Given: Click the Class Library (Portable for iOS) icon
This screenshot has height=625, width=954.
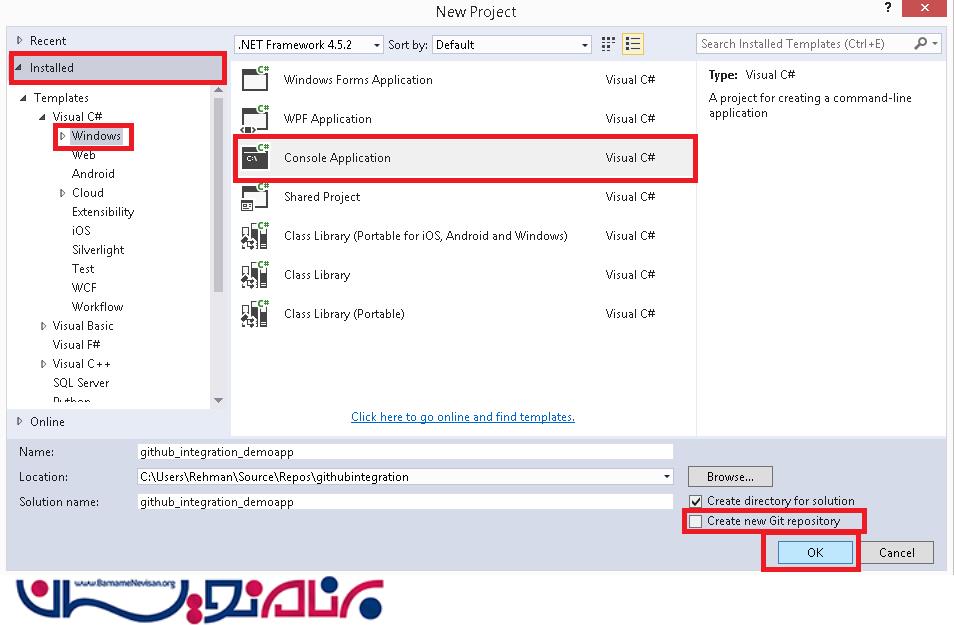Looking at the screenshot, I should click(255, 236).
